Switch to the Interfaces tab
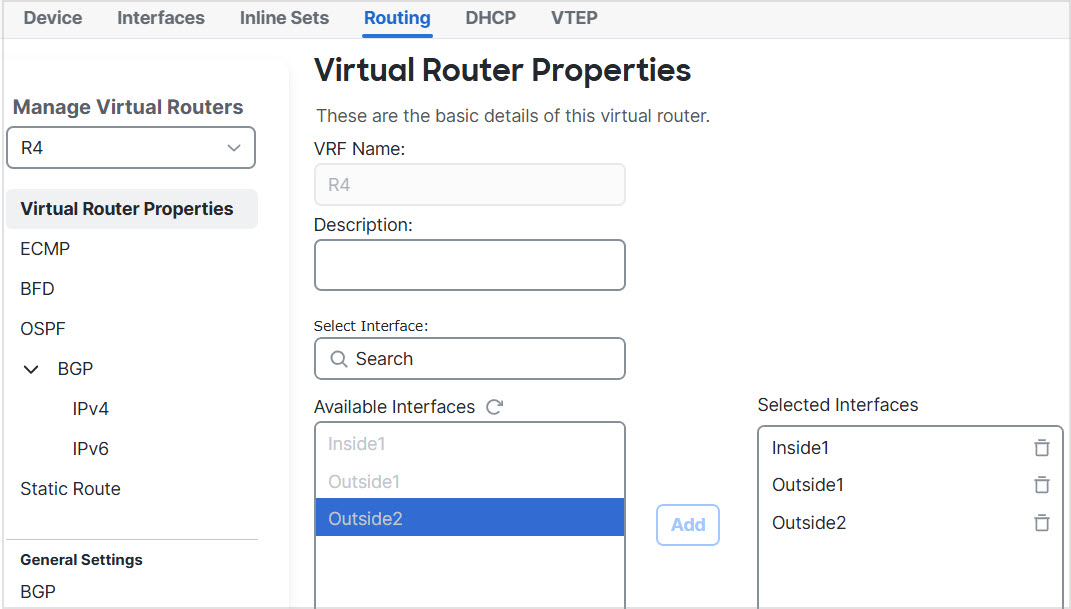Viewport: 1071px width, 609px height. 160,18
